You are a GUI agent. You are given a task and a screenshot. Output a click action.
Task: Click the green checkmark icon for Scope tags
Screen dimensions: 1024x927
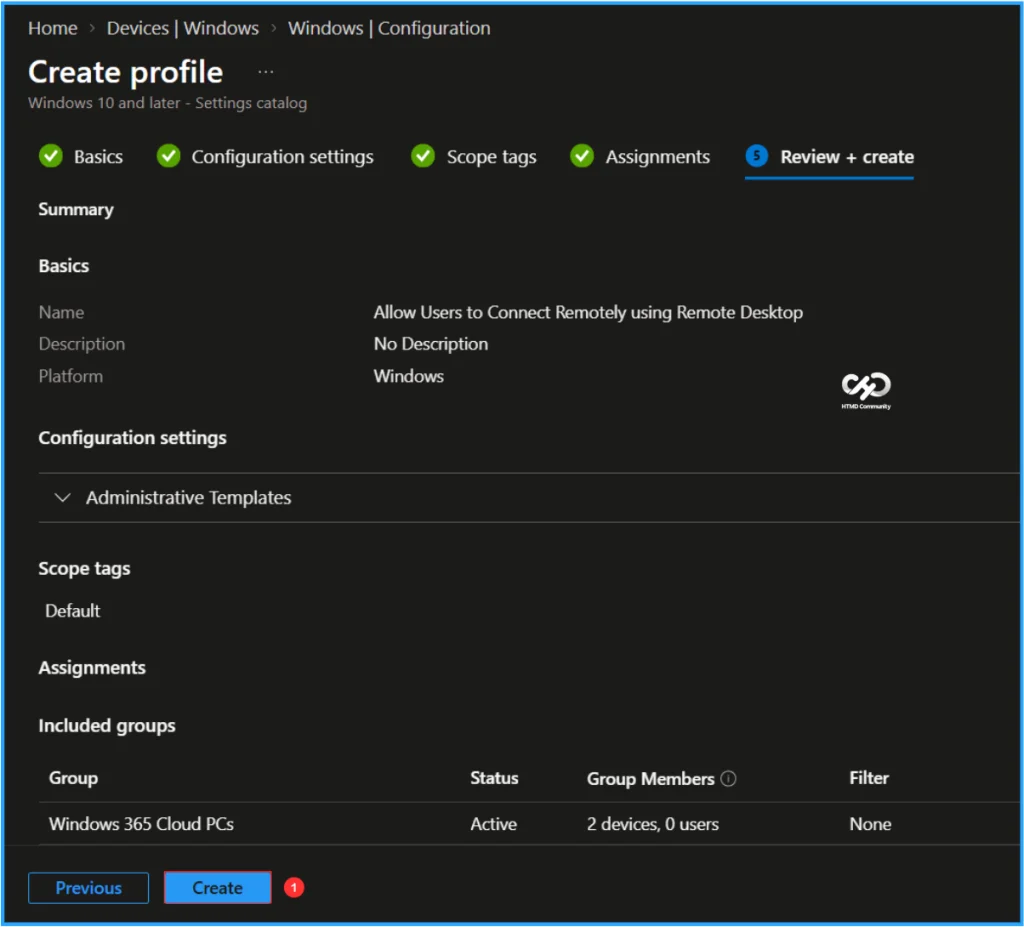(423, 156)
